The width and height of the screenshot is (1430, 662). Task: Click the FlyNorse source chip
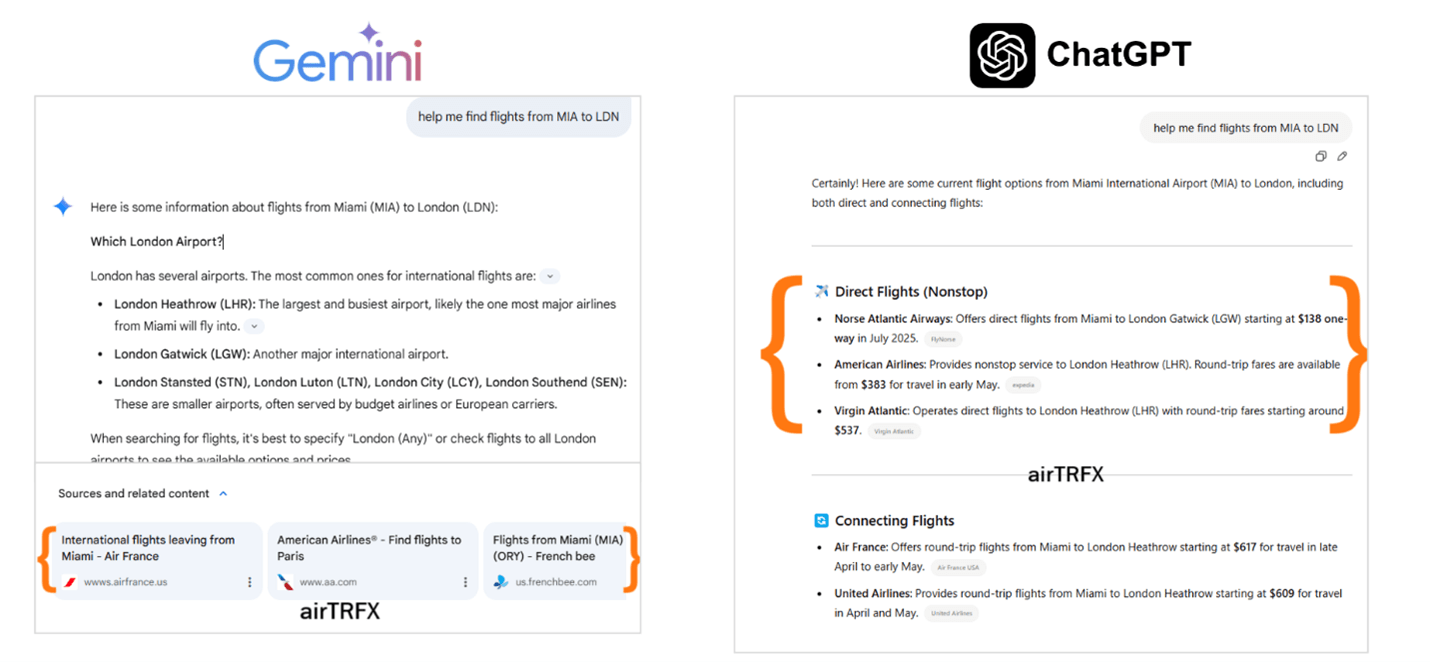943,340
